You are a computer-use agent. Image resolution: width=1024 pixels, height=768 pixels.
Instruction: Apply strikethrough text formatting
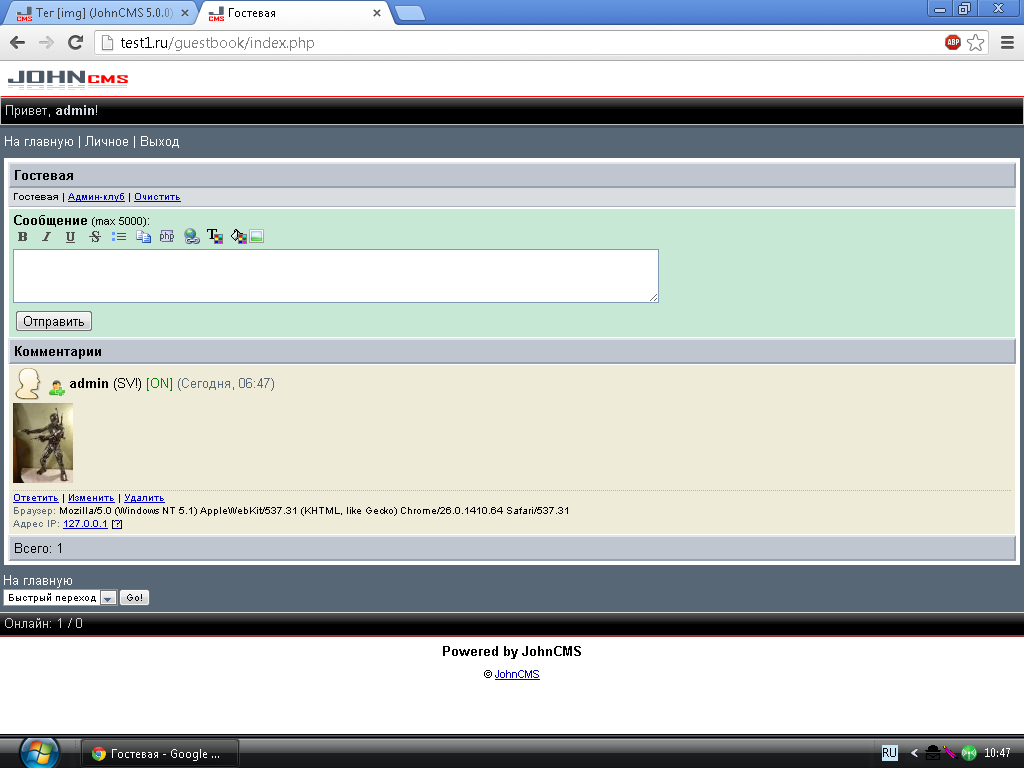tap(95, 237)
